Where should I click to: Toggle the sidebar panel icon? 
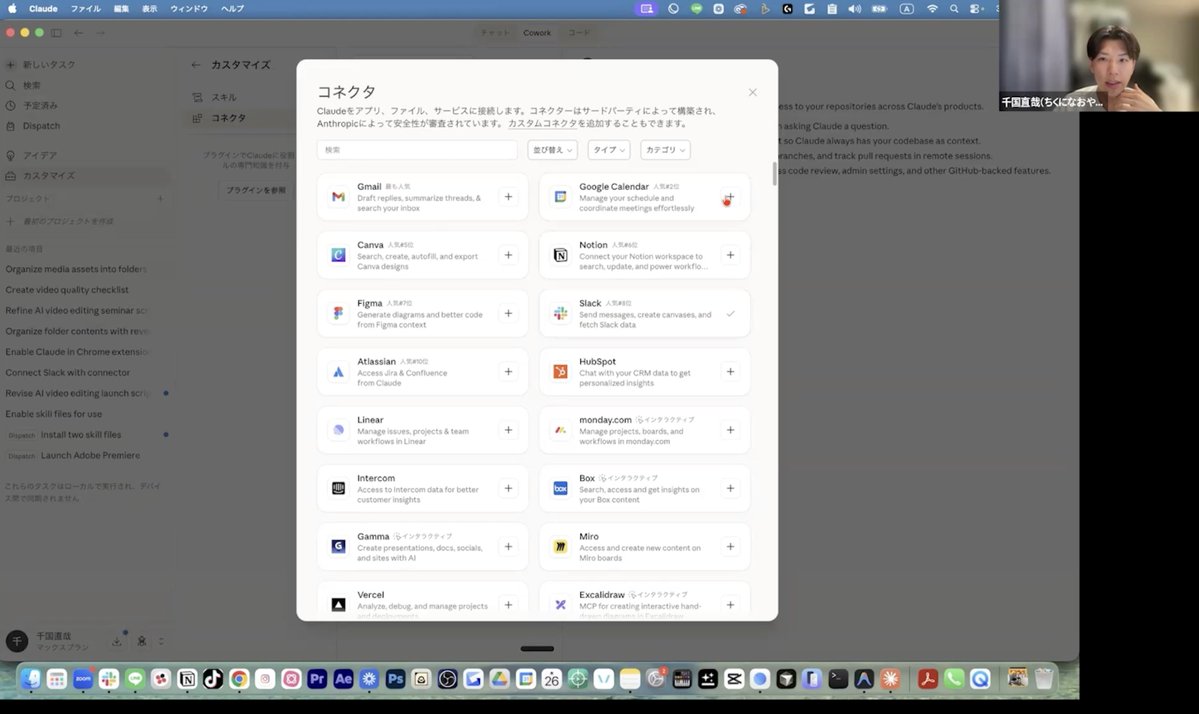point(57,33)
